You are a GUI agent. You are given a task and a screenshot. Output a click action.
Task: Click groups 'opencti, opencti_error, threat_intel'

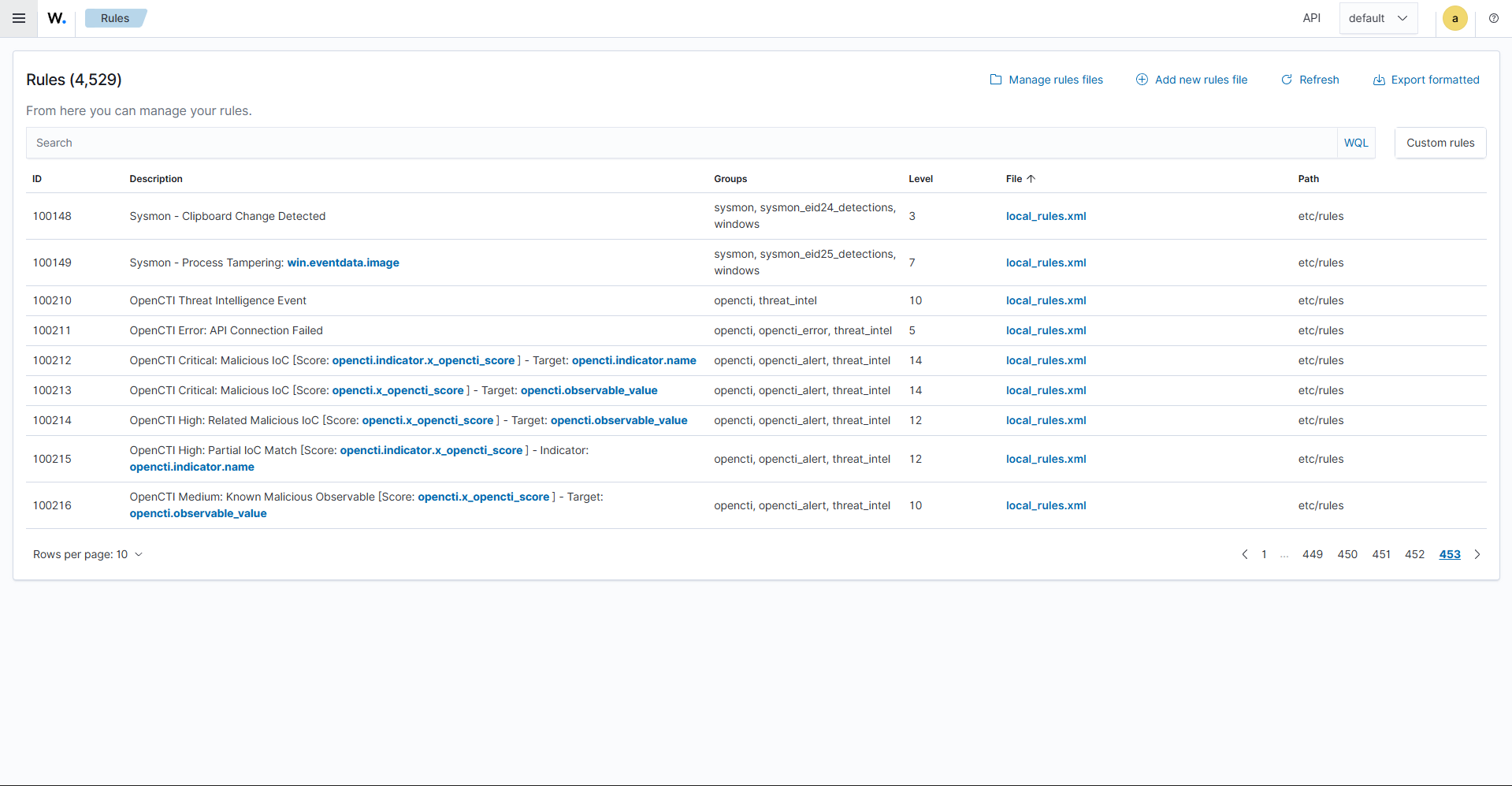(803, 330)
